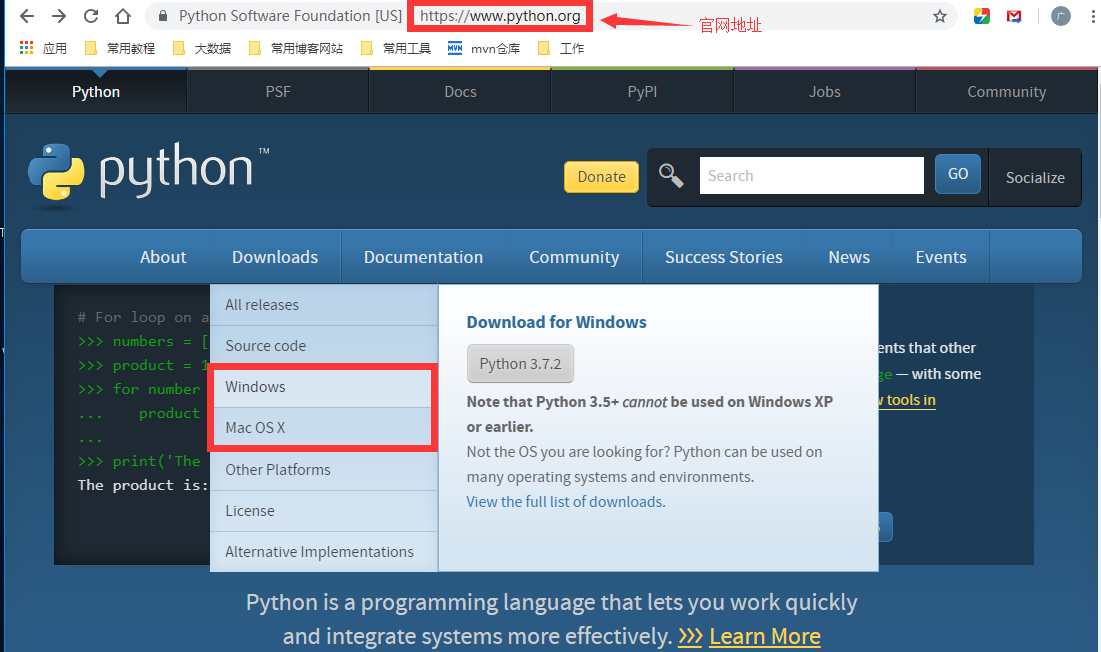The width and height of the screenshot is (1101, 652).
Task: Select All releases in Downloads menu
Action: tap(324, 305)
